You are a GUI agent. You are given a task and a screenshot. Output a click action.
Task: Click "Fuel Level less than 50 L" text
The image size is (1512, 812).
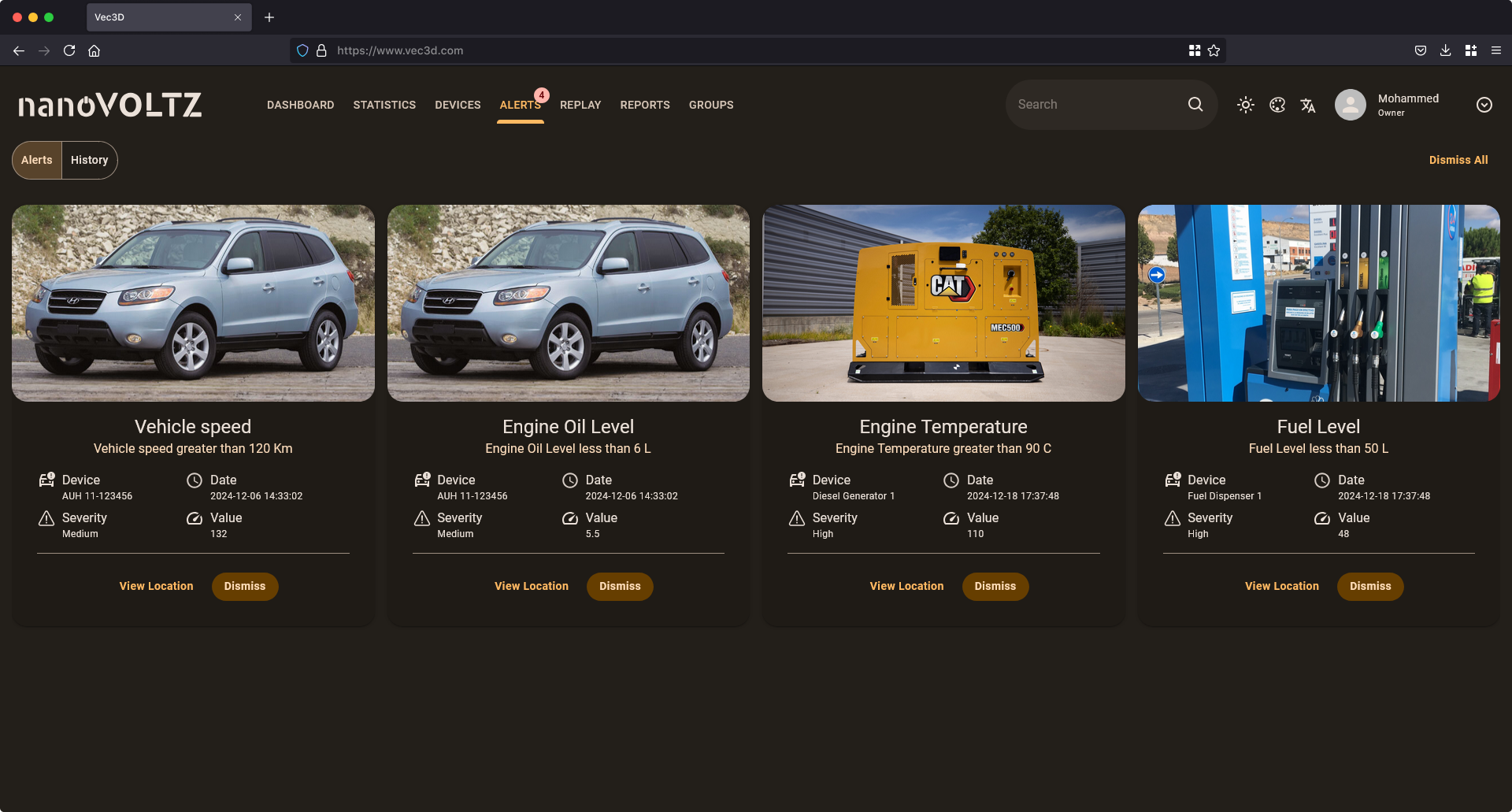1319,448
